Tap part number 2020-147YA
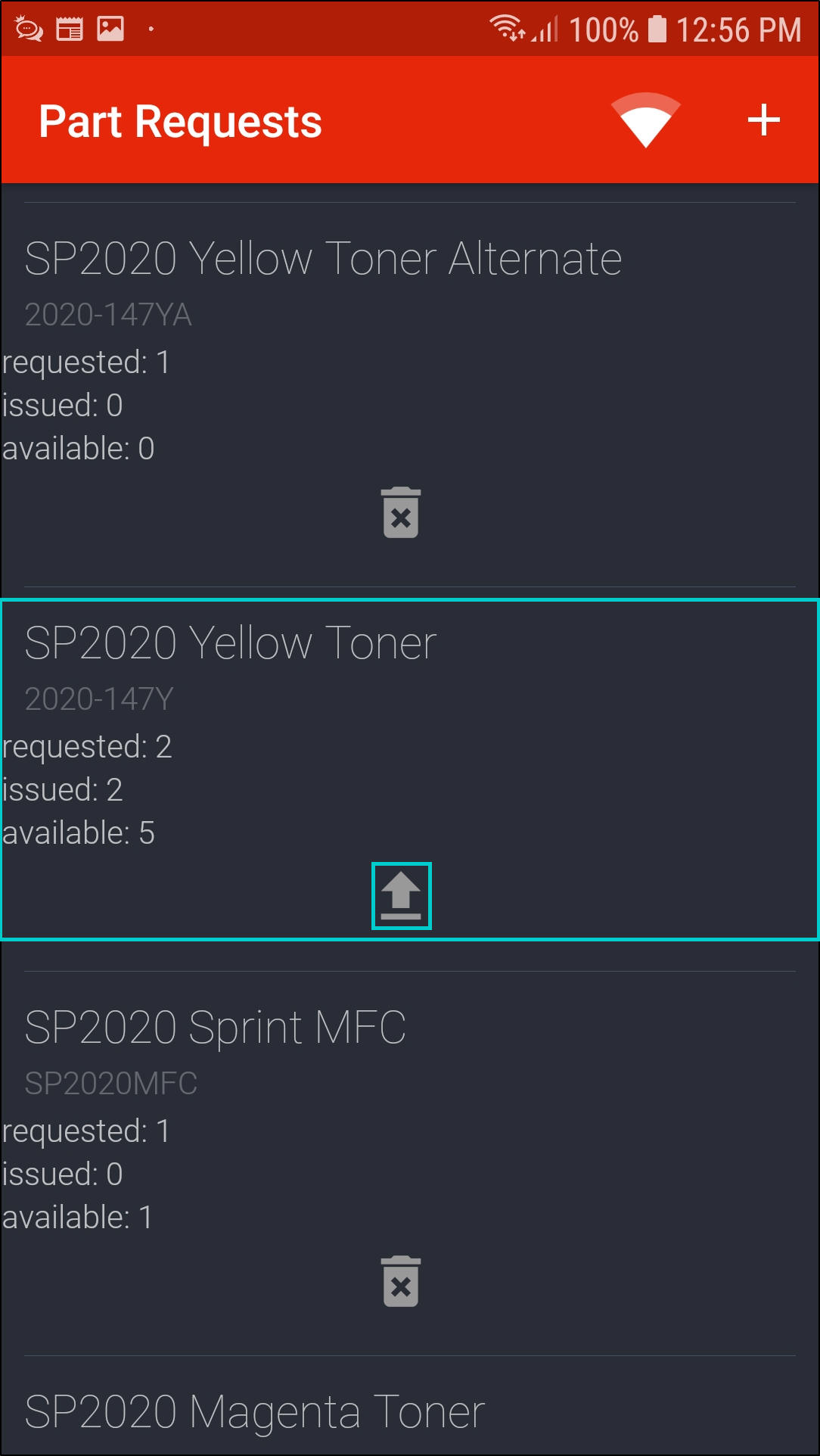Image resolution: width=820 pixels, height=1456 pixels. click(108, 315)
